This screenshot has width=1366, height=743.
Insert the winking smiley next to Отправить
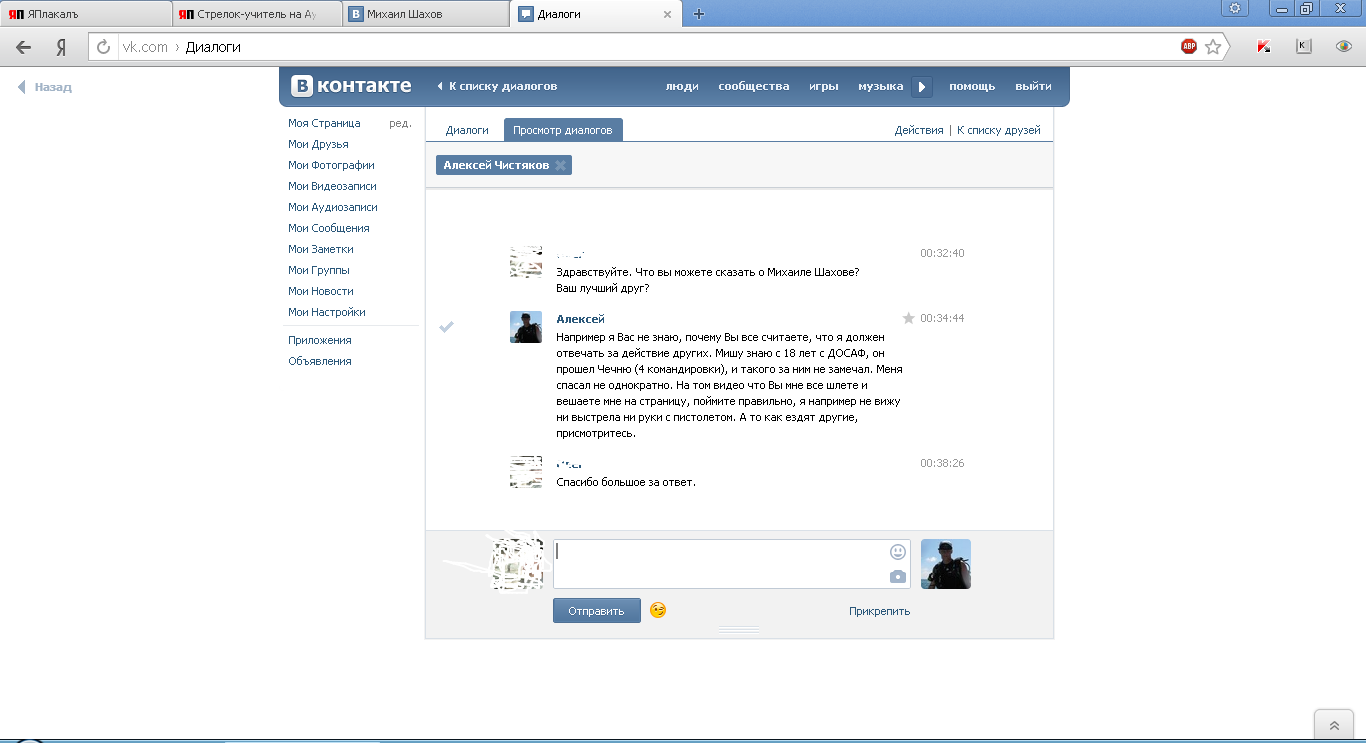pyautogui.click(x=658, y=610)
